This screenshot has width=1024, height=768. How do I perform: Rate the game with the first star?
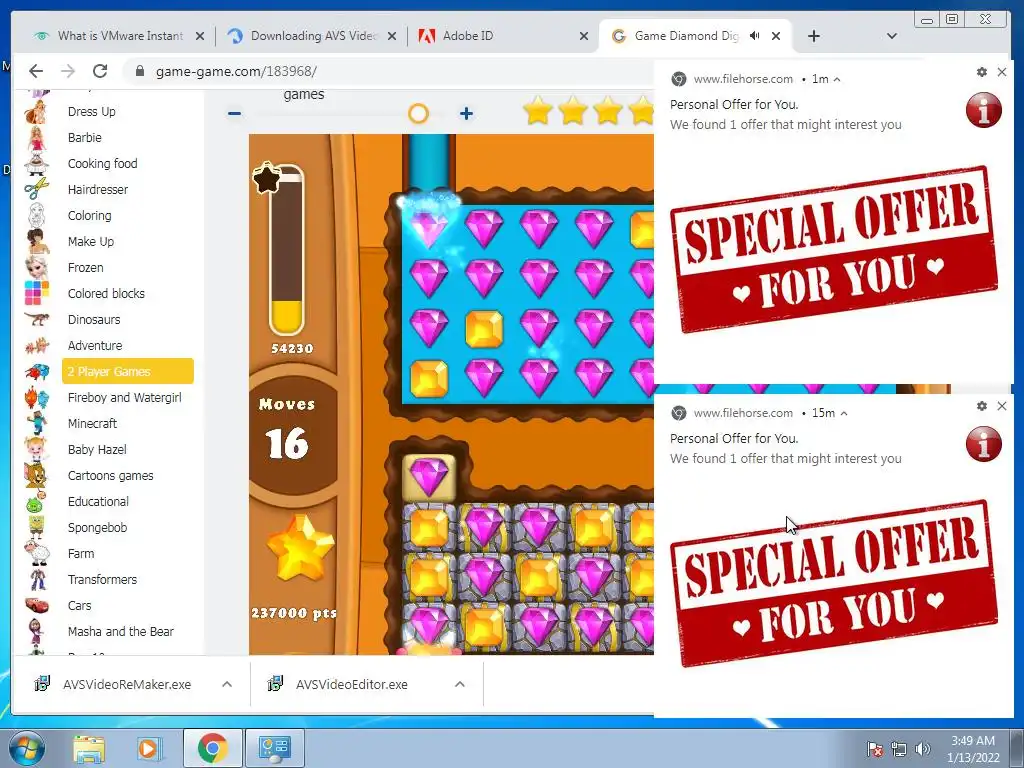(x=538, y=110)
